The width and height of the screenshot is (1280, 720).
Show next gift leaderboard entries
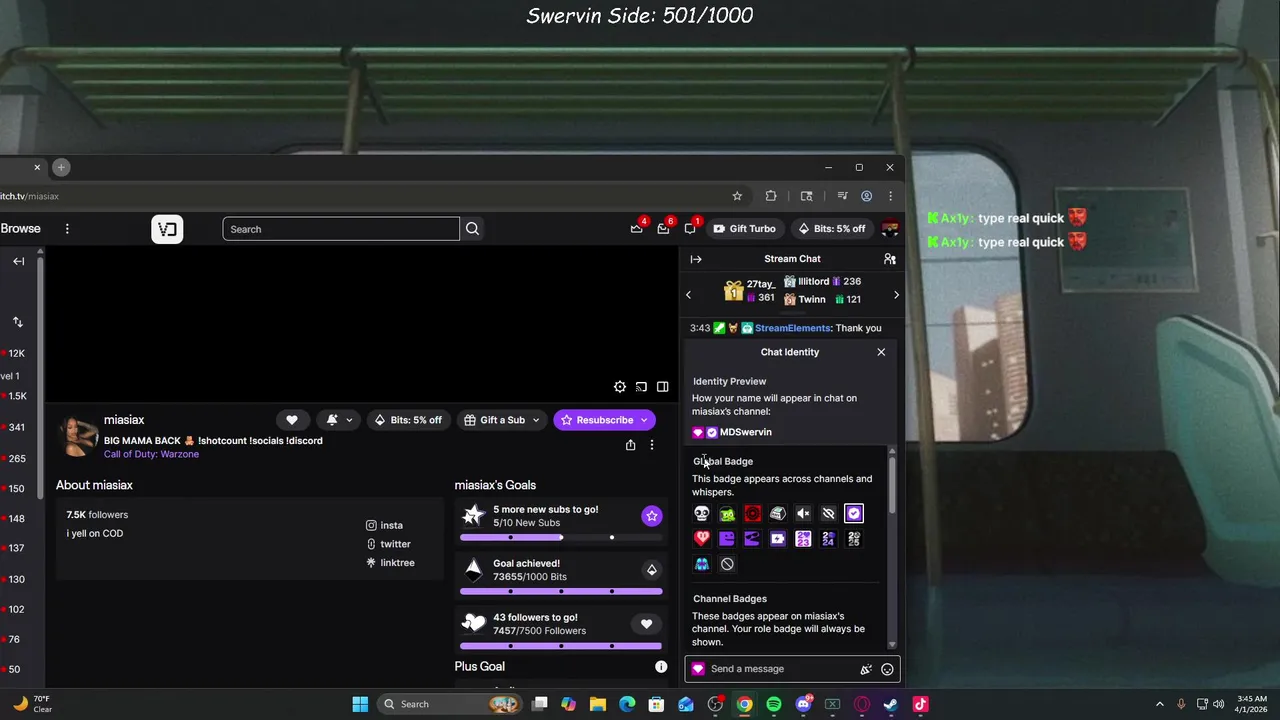coord(896,295)
